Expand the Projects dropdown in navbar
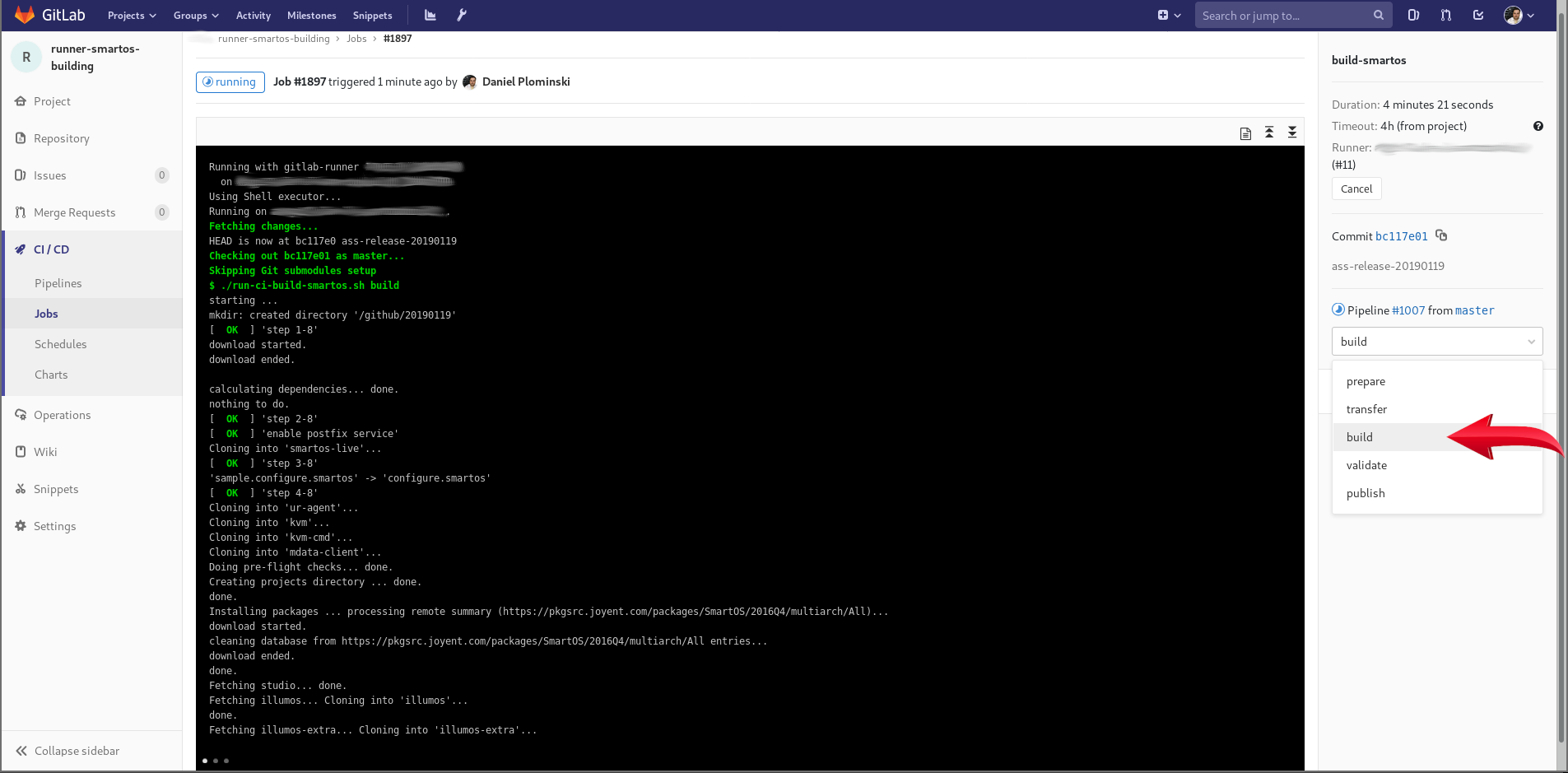The width and height of the screenshot is (1568, 773). 132,15
